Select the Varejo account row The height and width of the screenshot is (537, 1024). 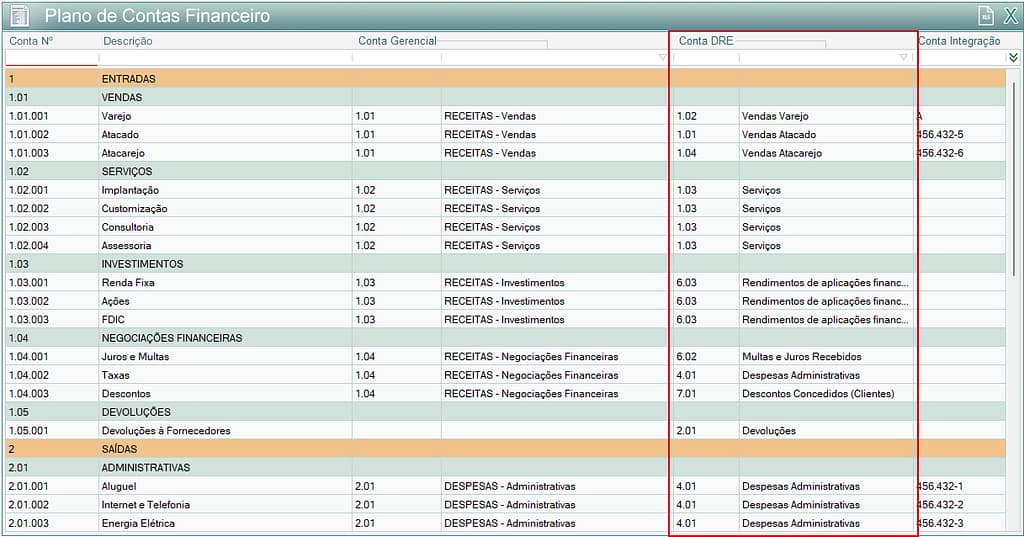click(x=505, y=116)
